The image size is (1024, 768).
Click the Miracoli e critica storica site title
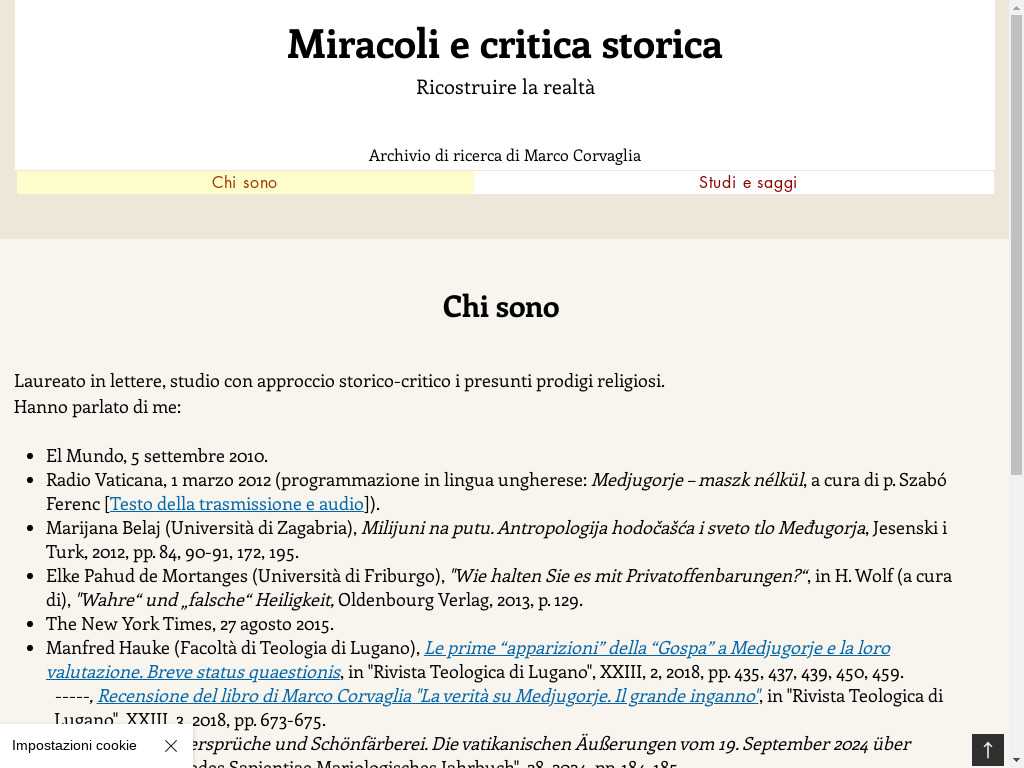coord(505,44)
